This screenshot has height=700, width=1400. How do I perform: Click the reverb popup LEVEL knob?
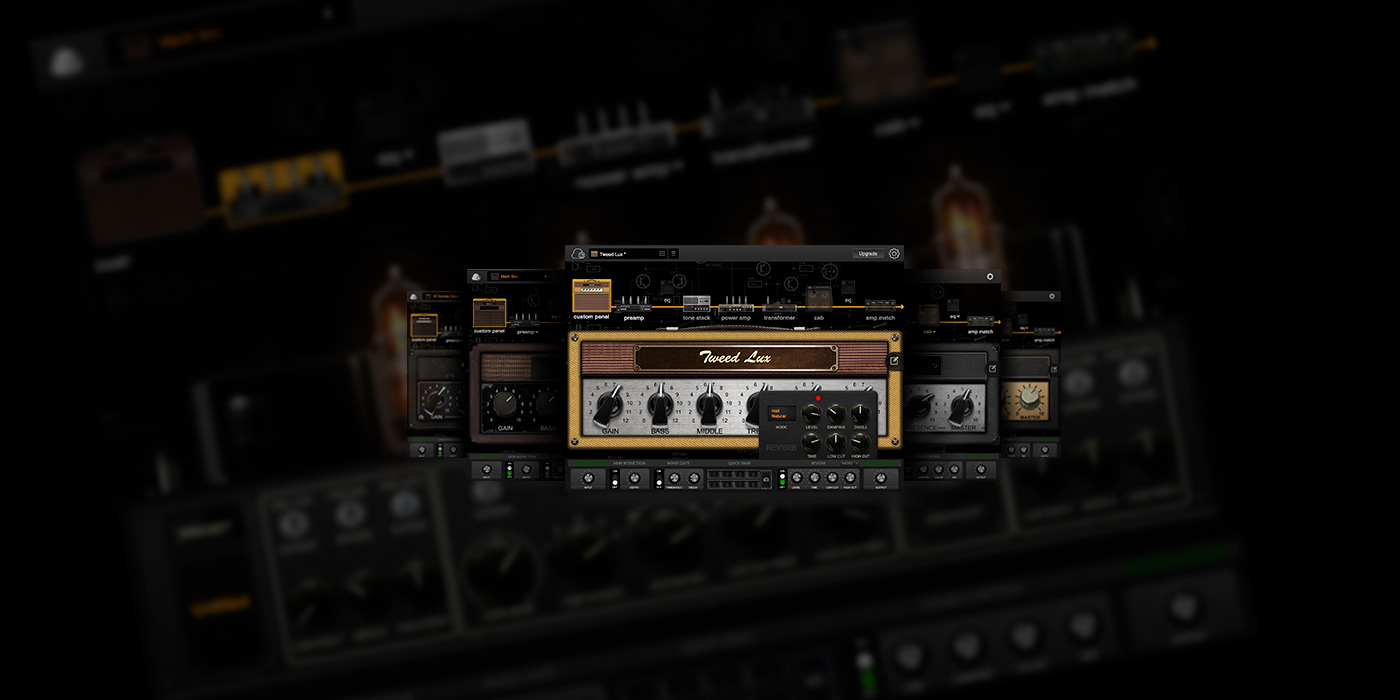[811, 413]
